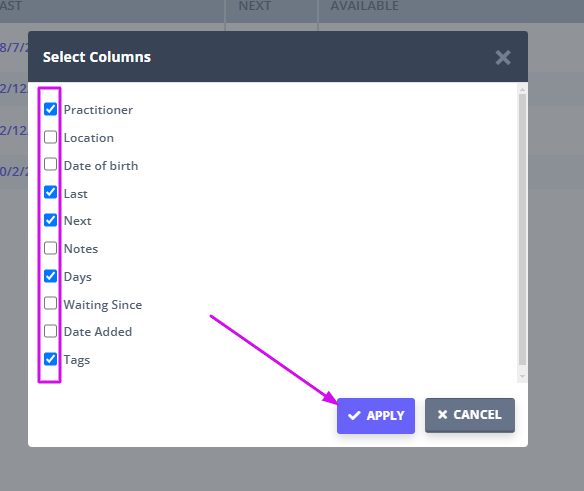Click the scrollbar up arrow in dialog
Screen dimensions: 584x491
pyautogui.click(x=522, y=89)
